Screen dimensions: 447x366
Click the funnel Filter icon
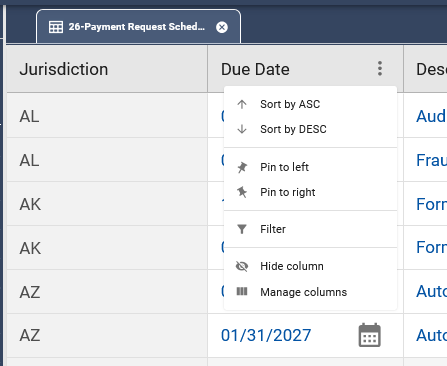[x=242, y=229]
